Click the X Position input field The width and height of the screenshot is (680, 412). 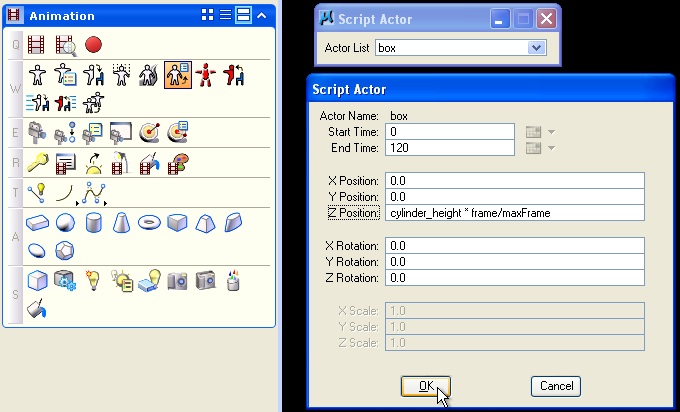coord(515,181)
